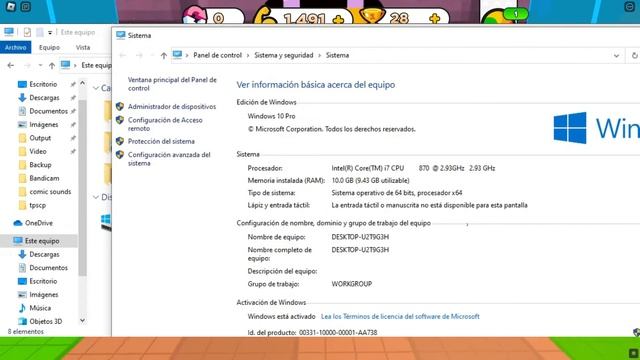
Task: Select Escritorio in quick access list
Action: pos(43,84)
